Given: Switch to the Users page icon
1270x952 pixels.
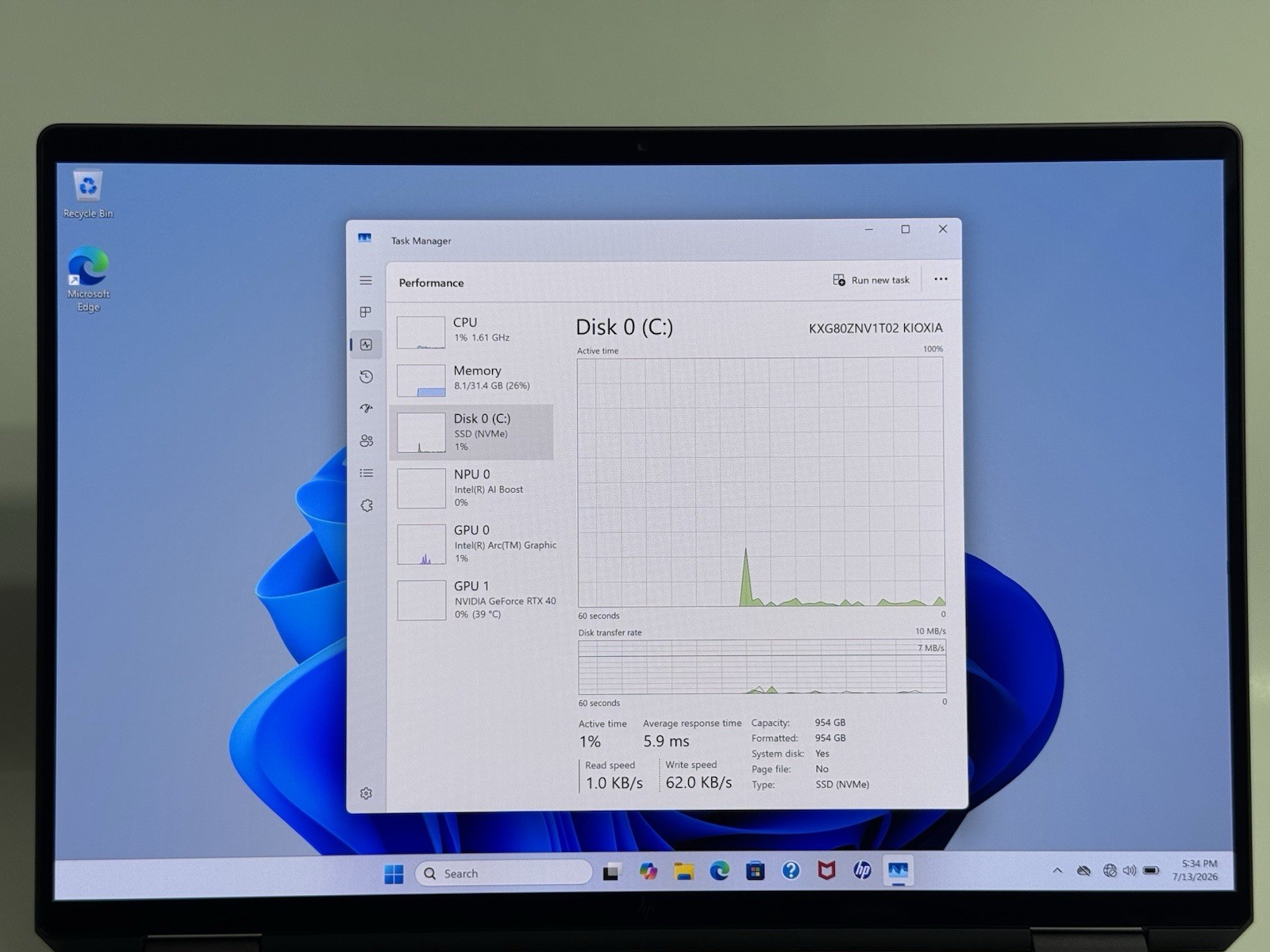Looking at the screenshot, I should [x=366, y=441].
